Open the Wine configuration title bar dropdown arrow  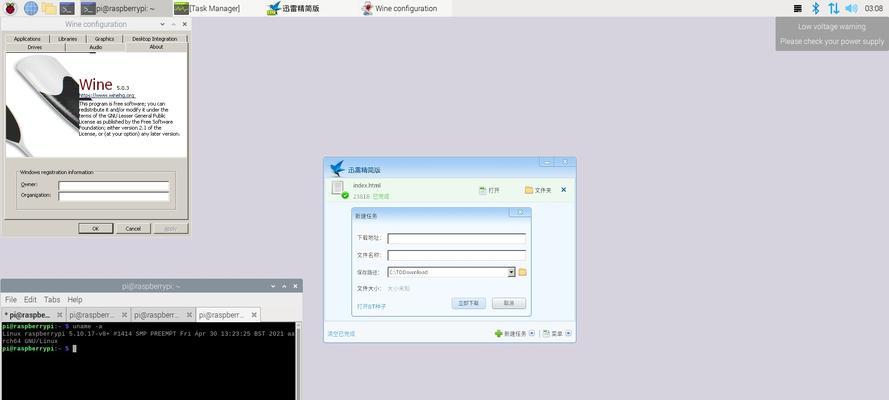coord(163,24)
